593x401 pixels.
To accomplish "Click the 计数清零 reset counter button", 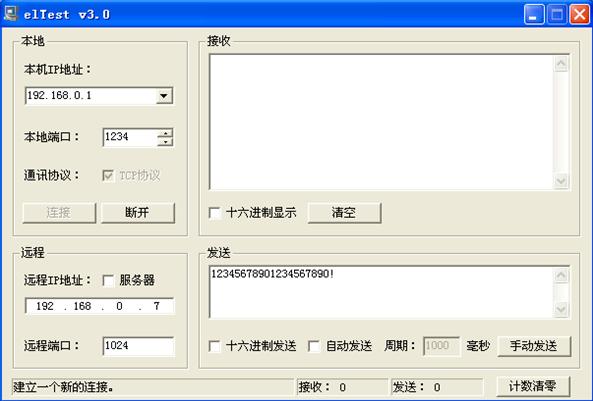I will click(533, 386).
